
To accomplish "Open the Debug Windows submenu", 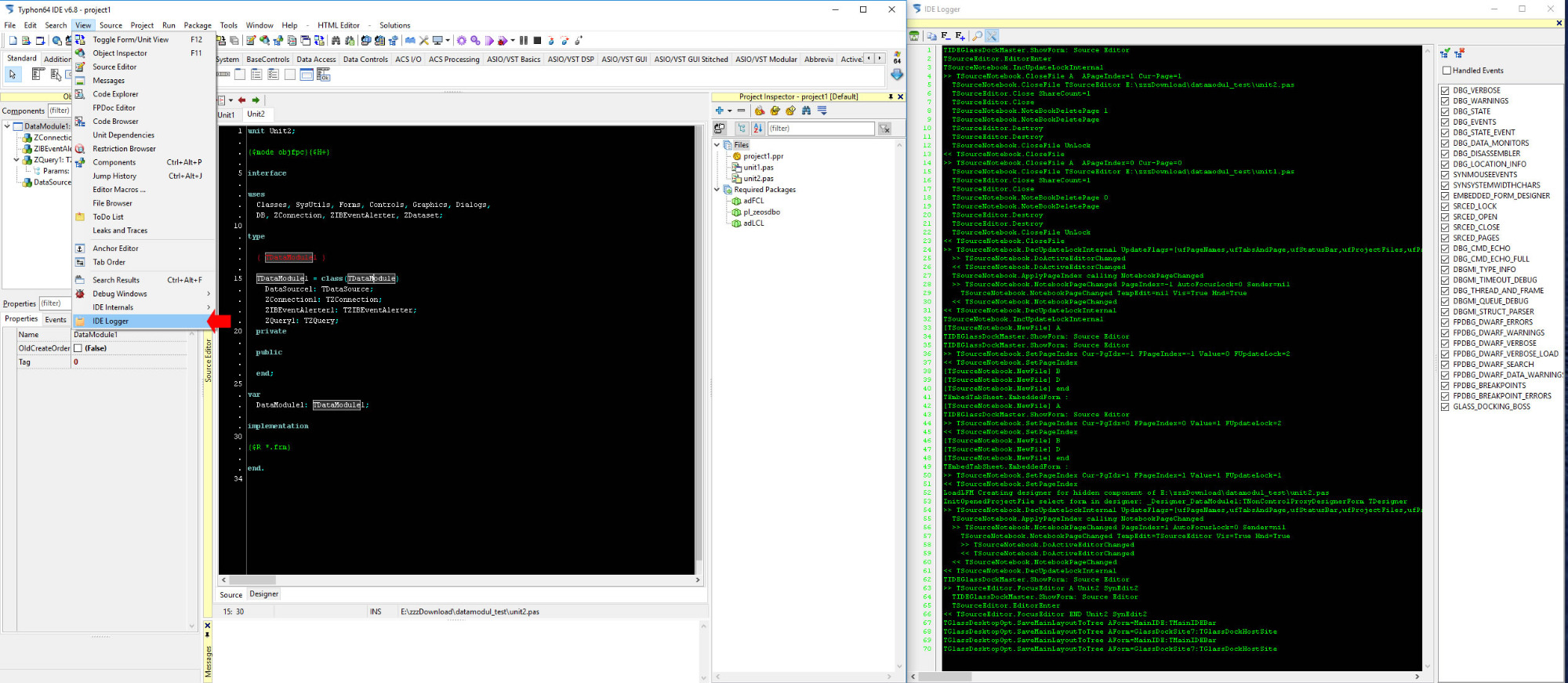I will coord(143,294).
